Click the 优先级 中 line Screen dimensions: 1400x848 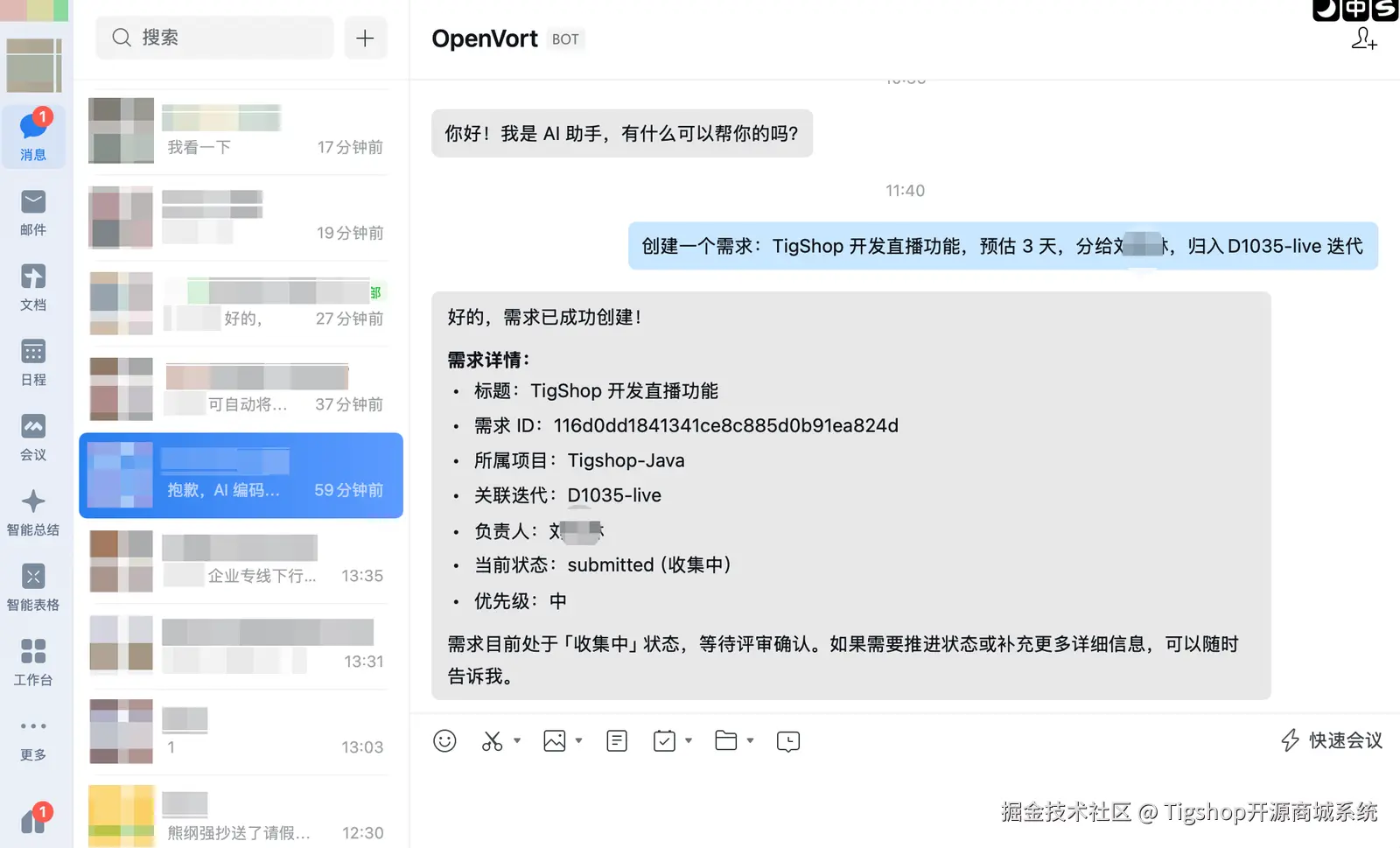point(521,601)
